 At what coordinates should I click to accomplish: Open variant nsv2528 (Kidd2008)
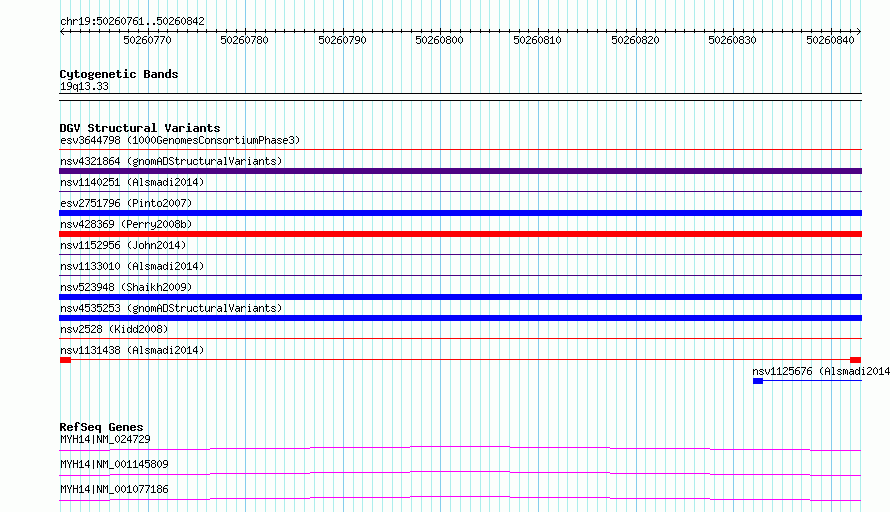[x=114, y=329]
